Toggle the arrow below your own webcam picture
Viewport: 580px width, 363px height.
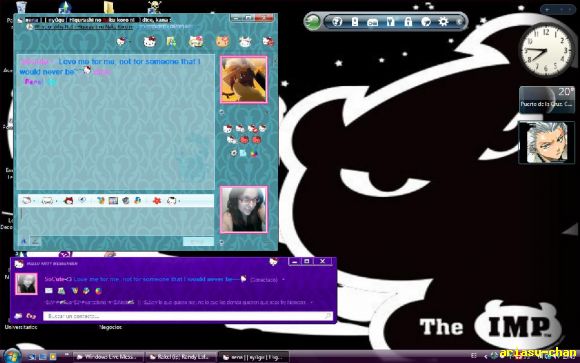(222, 243)
